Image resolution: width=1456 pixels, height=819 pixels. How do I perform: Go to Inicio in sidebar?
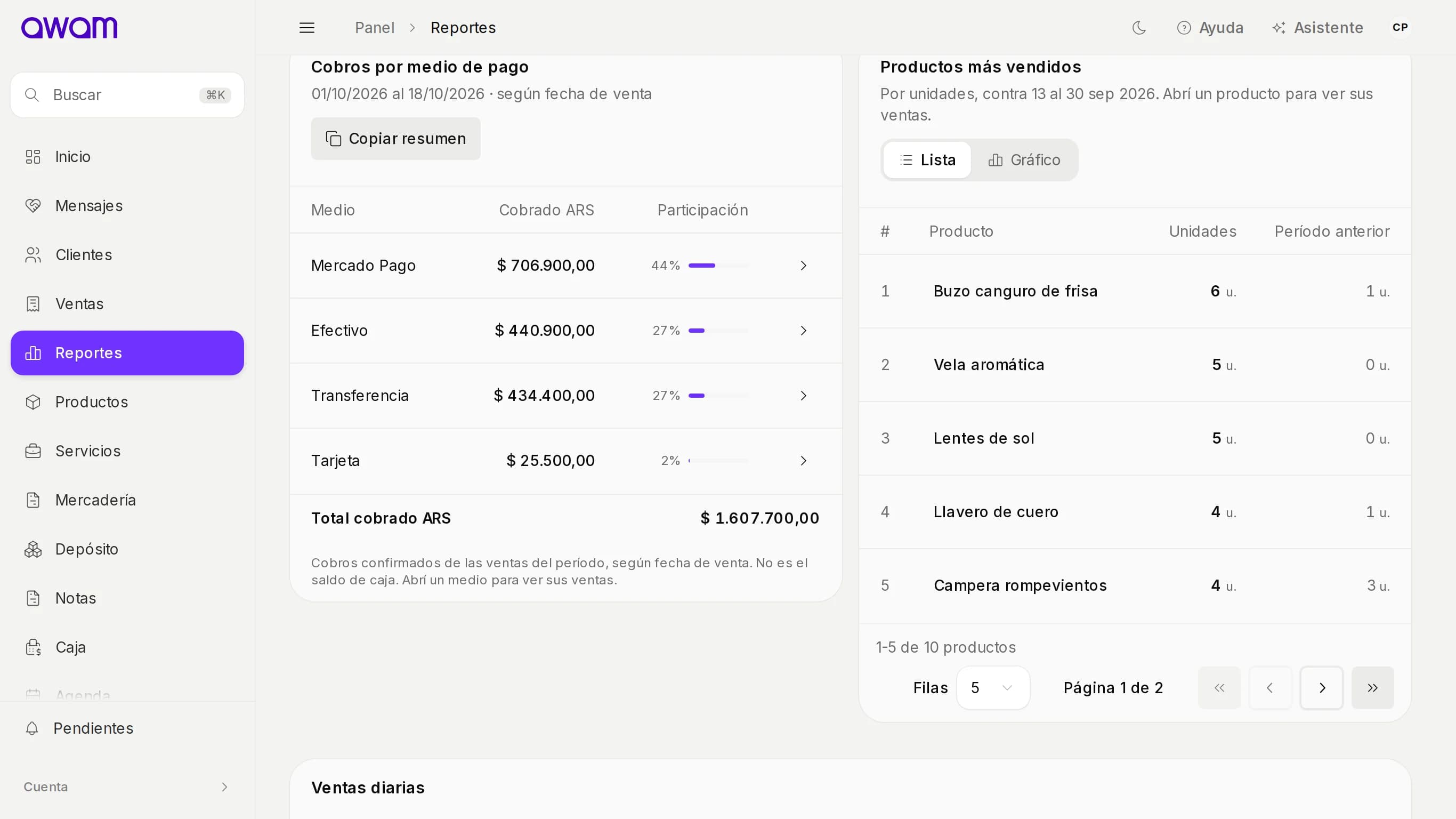pos(127,157)
